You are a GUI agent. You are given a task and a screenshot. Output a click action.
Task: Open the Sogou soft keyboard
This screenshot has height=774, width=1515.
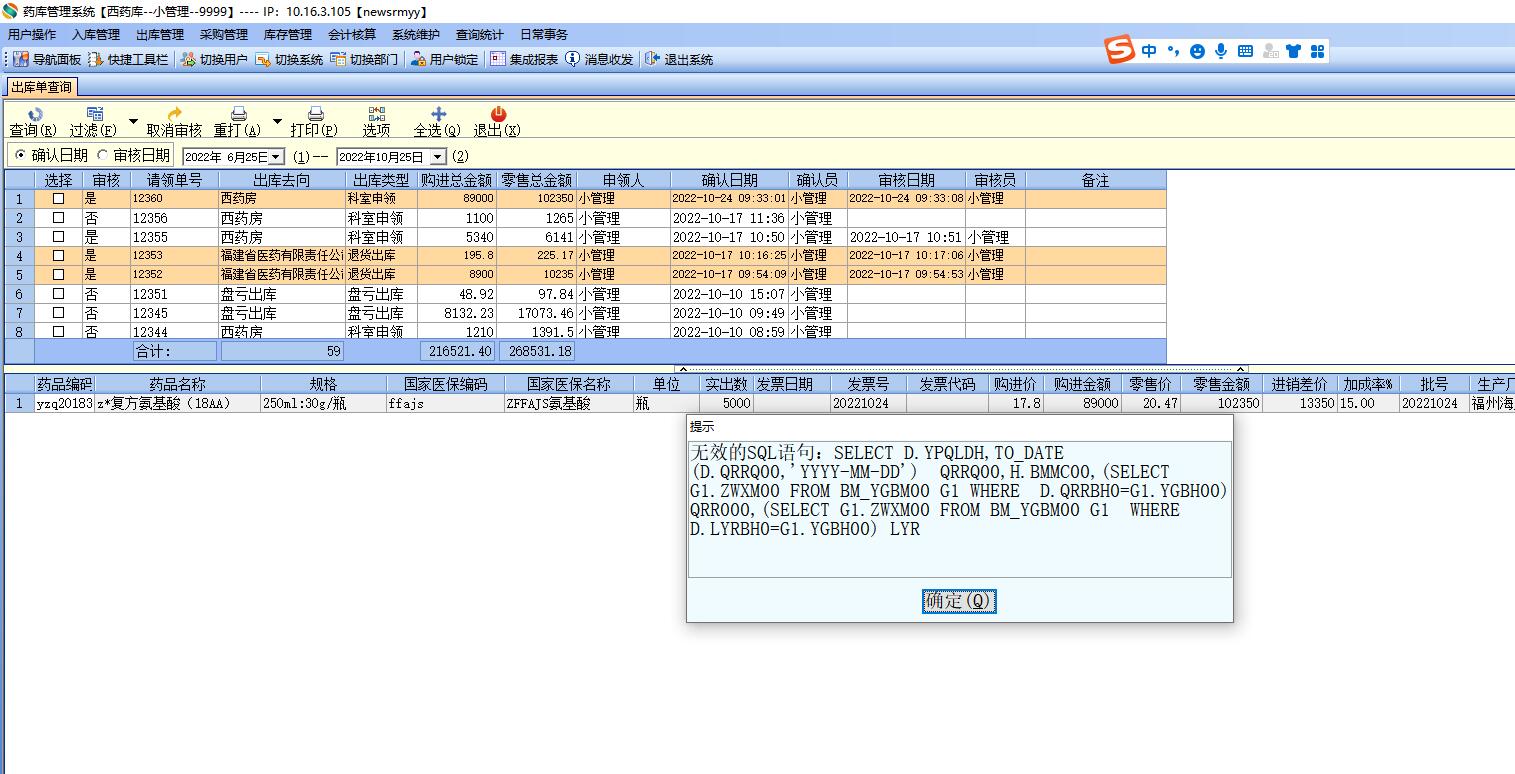pyautogui.click(x=1245, y=51)
